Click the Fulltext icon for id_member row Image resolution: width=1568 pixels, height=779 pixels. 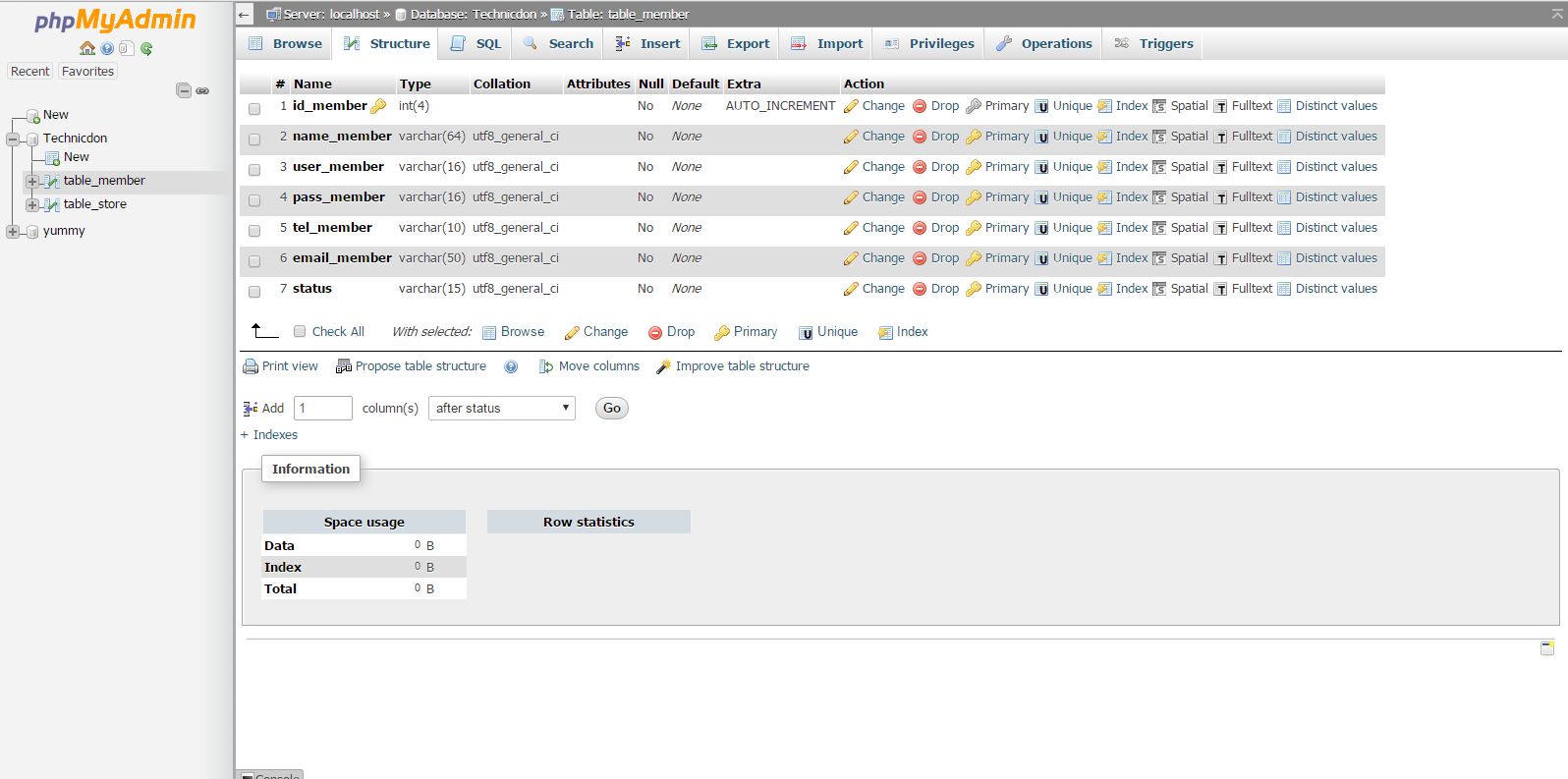coord(1220,107)
